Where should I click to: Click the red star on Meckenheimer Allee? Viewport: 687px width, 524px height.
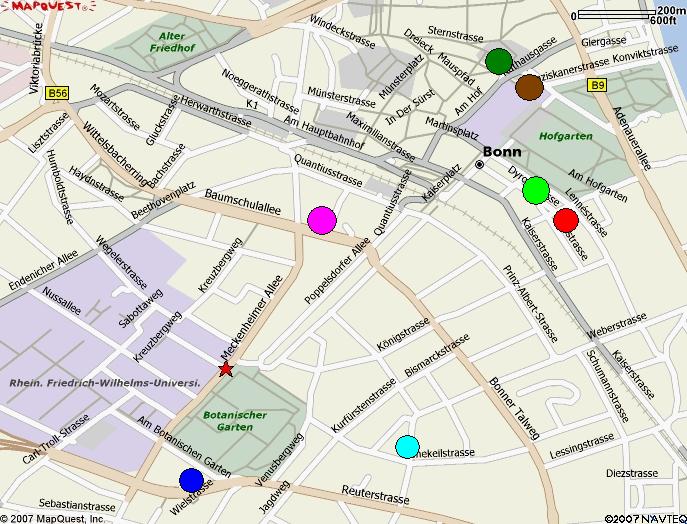225,369
